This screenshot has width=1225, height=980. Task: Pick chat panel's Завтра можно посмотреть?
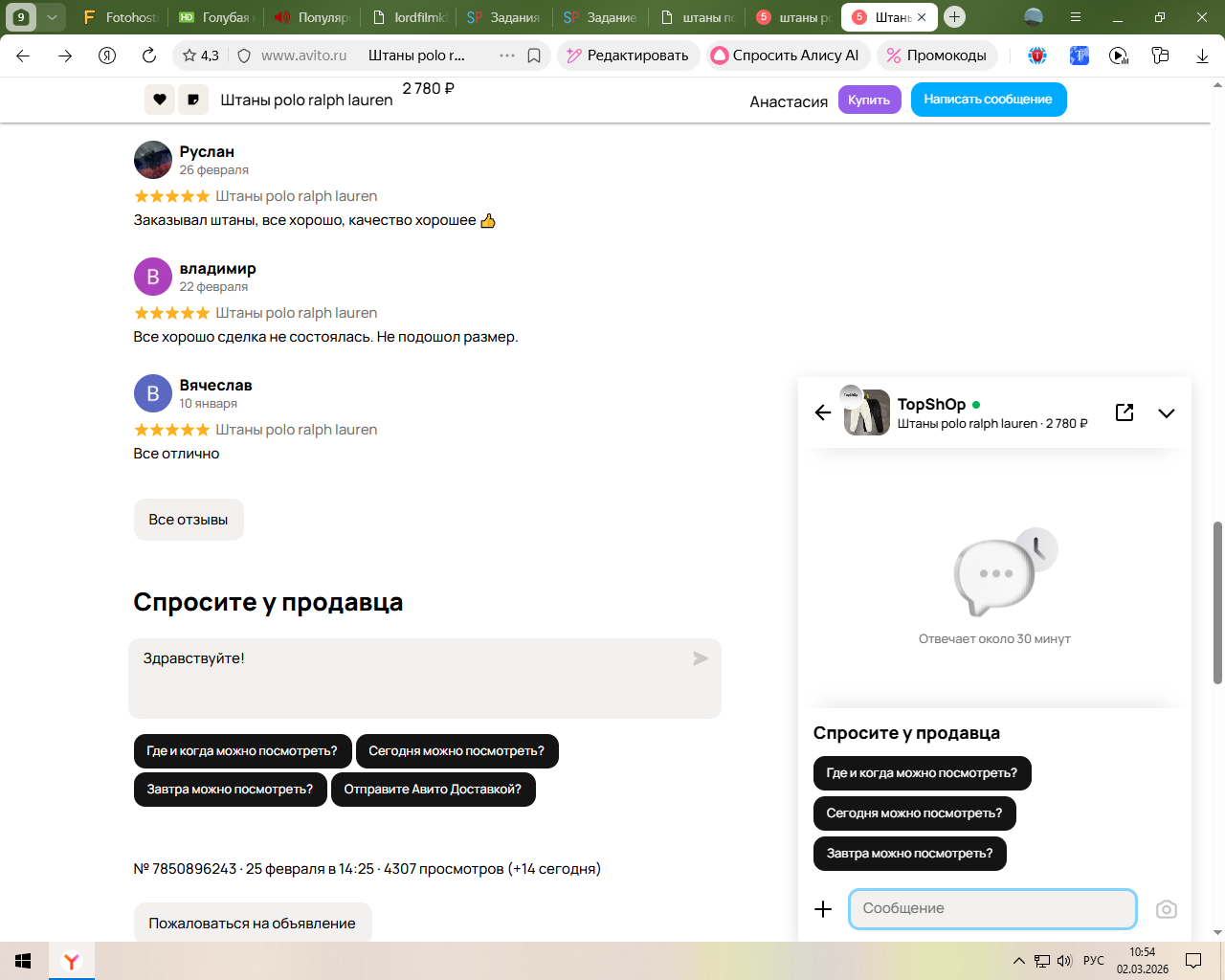pos(910,854)
